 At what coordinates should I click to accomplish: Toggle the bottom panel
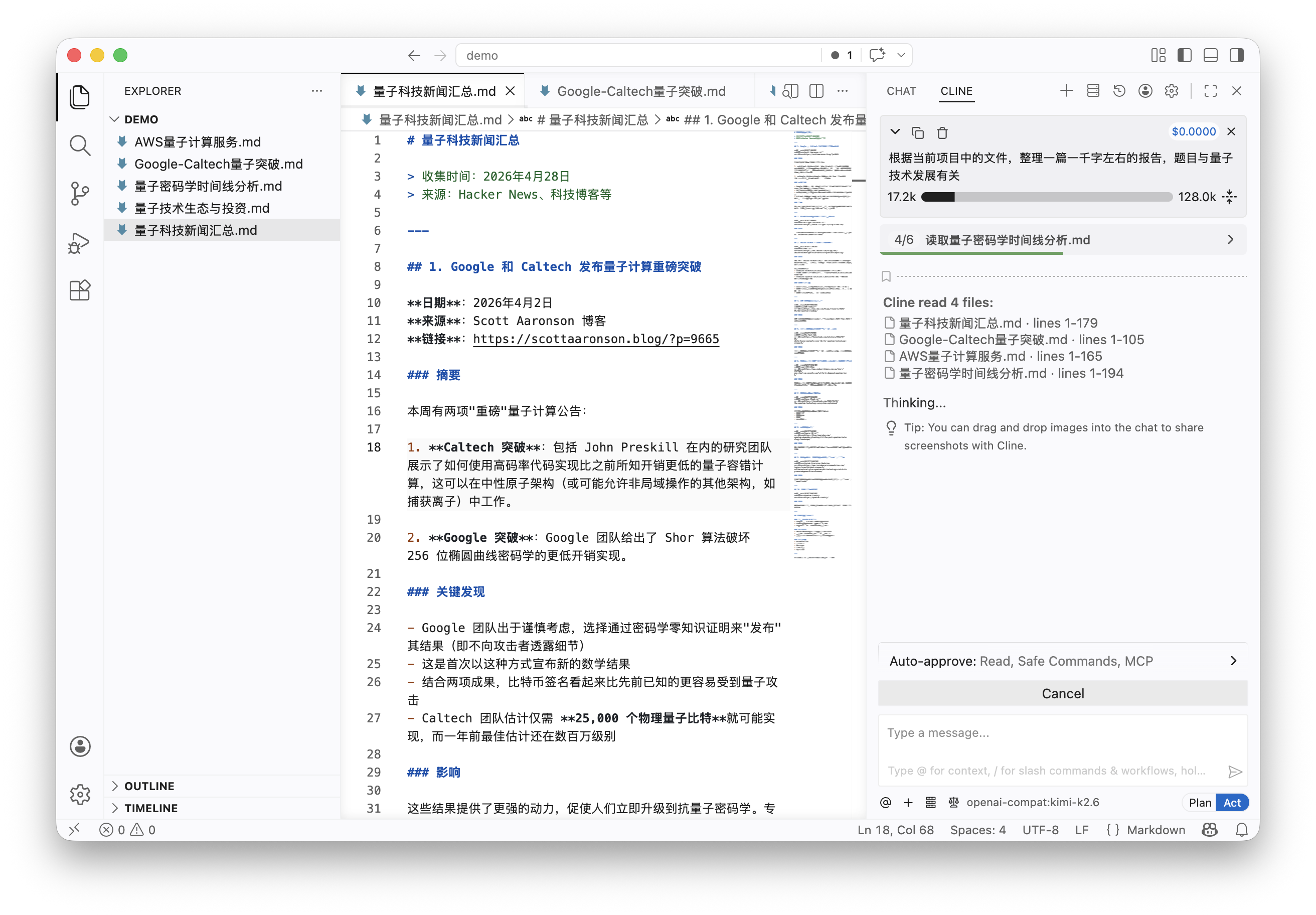[x=1211, y=55]
